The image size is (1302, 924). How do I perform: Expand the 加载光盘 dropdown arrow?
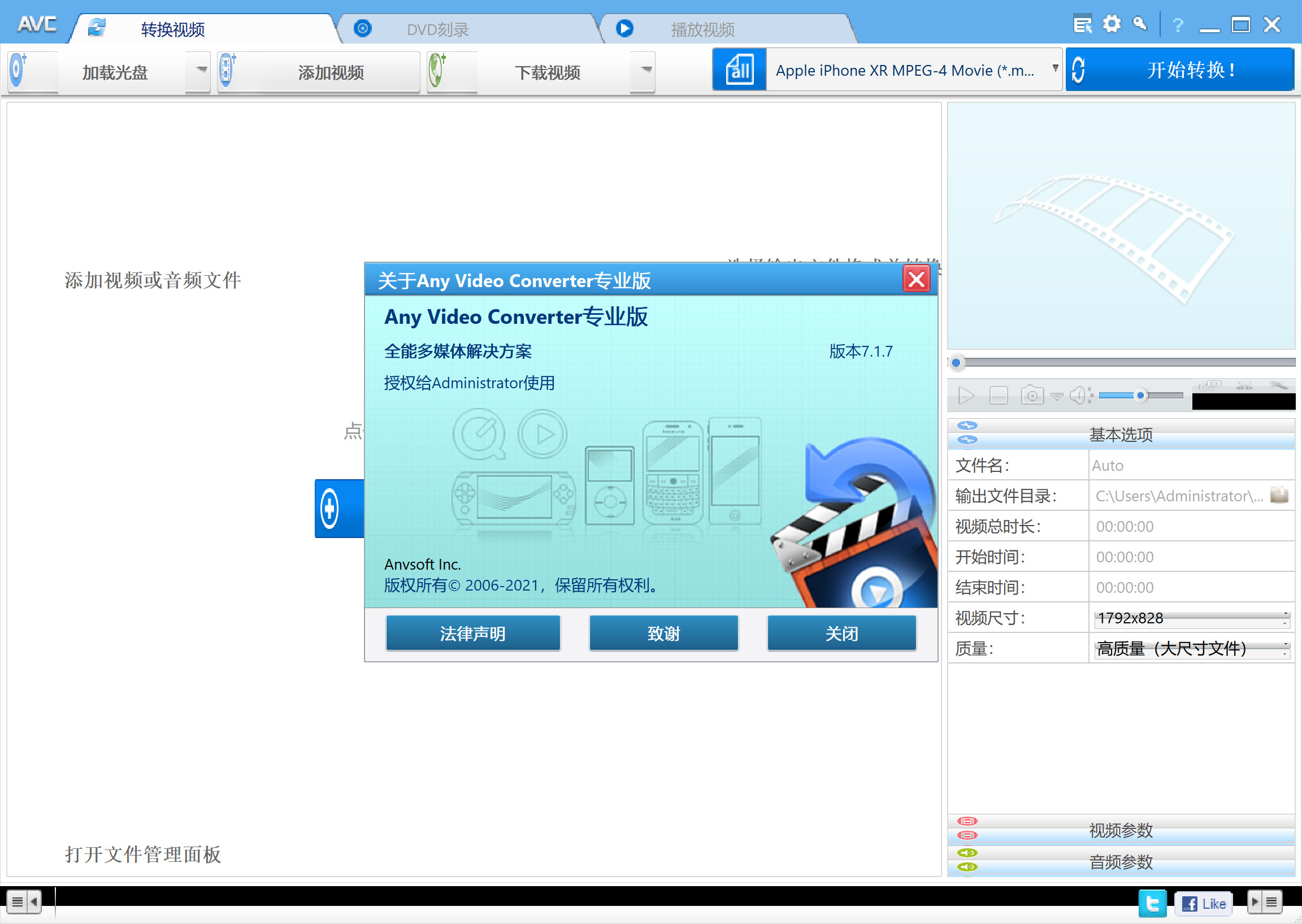click(198, 71)
